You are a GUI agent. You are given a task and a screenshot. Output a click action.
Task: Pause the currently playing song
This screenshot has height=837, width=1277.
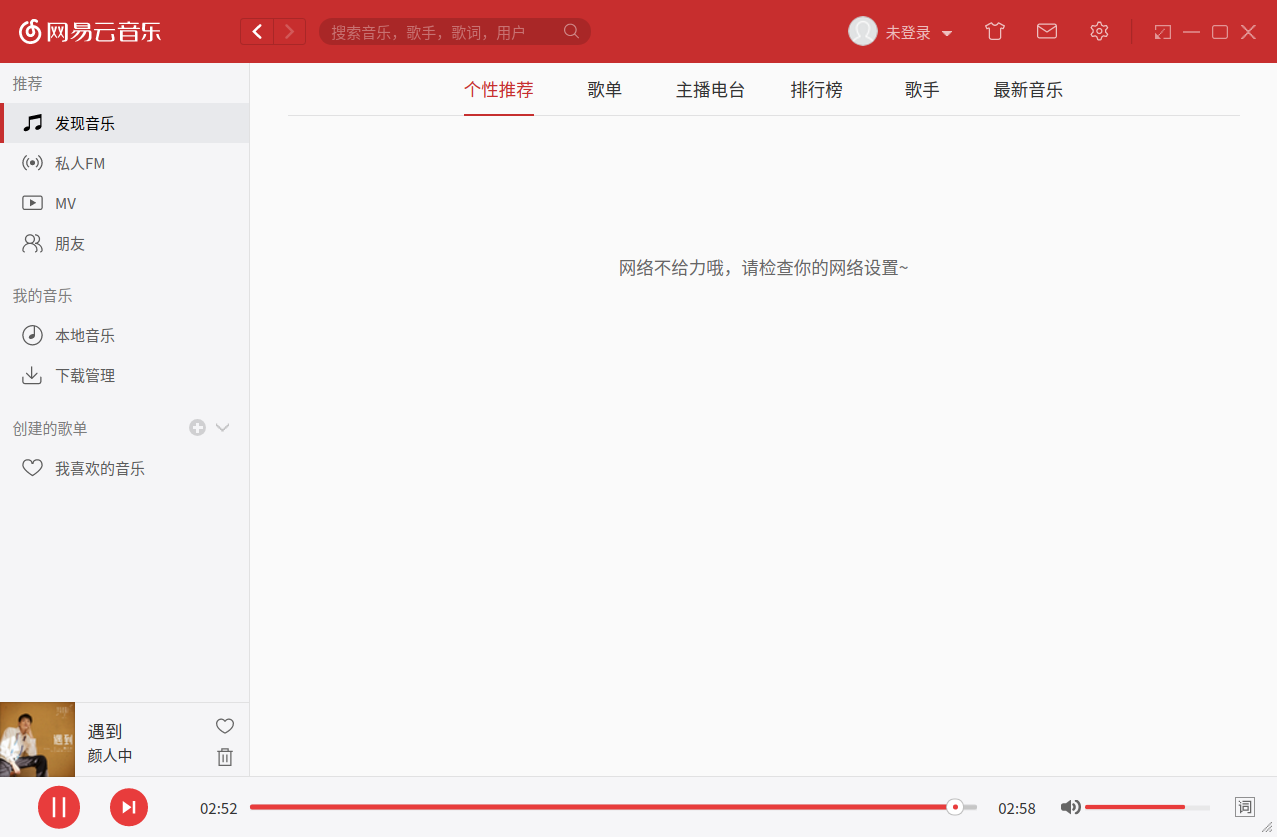click(x=59, y=806)
